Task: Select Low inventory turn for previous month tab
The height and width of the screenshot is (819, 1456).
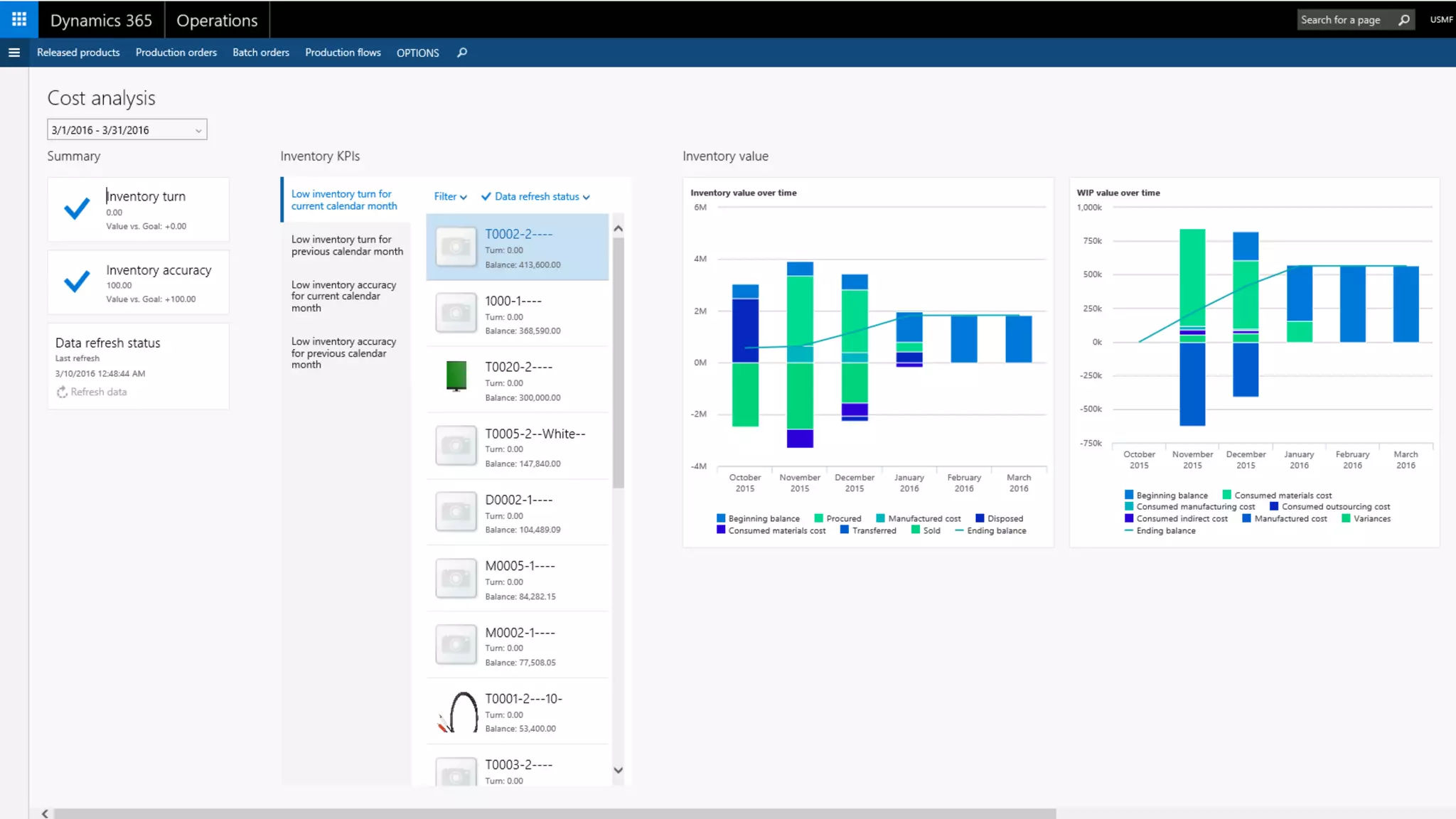Action: [347, 245]
